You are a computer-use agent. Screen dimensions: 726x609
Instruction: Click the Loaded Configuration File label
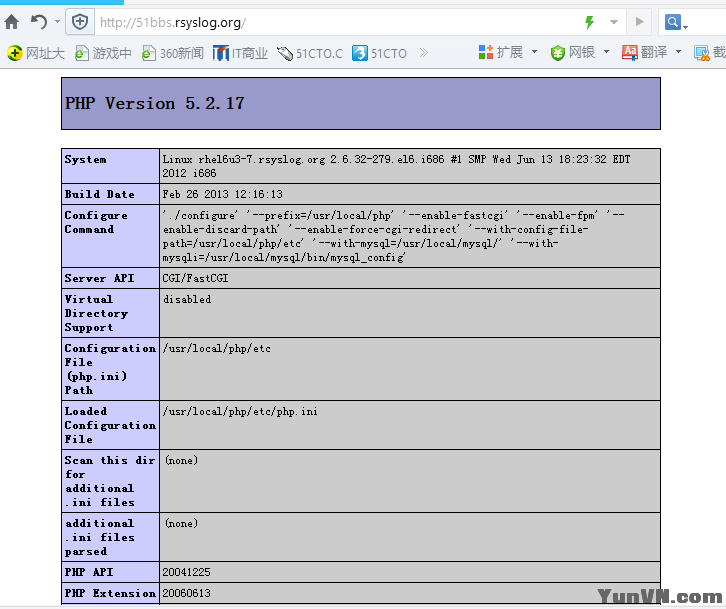pos(110,425)
